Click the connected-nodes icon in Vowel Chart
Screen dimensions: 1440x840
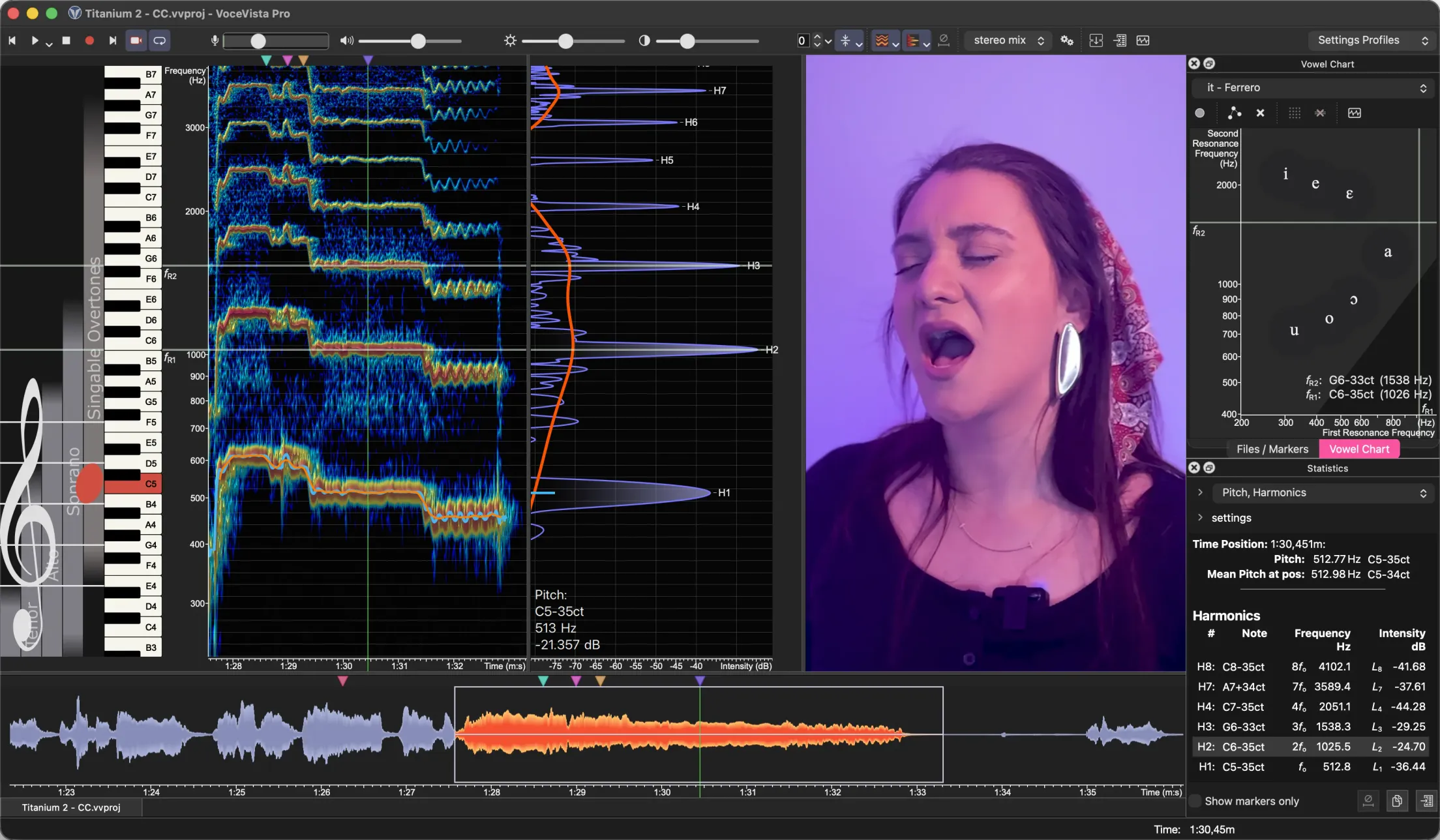point(1234,113)
